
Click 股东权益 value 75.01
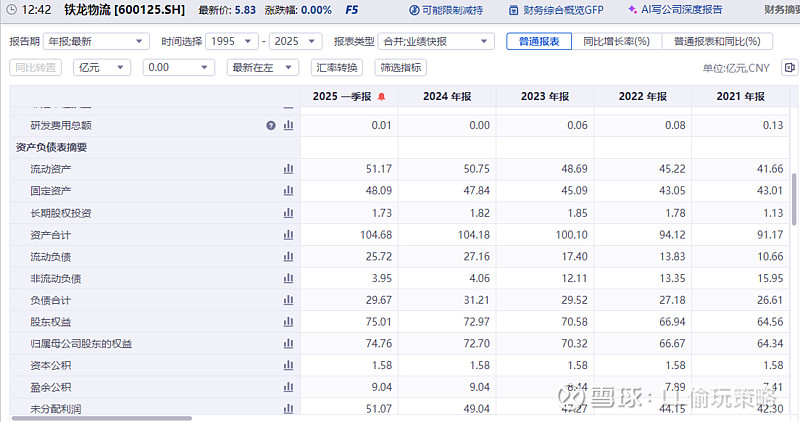379,322
